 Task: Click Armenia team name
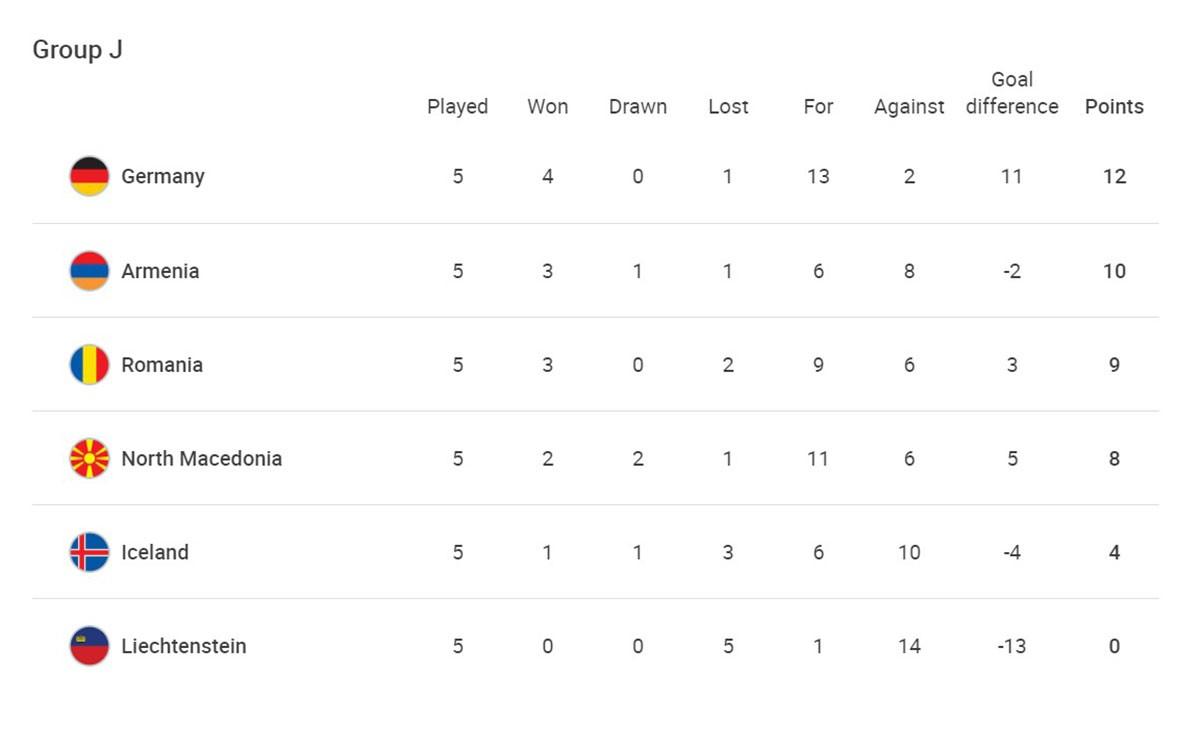[160, 271]
